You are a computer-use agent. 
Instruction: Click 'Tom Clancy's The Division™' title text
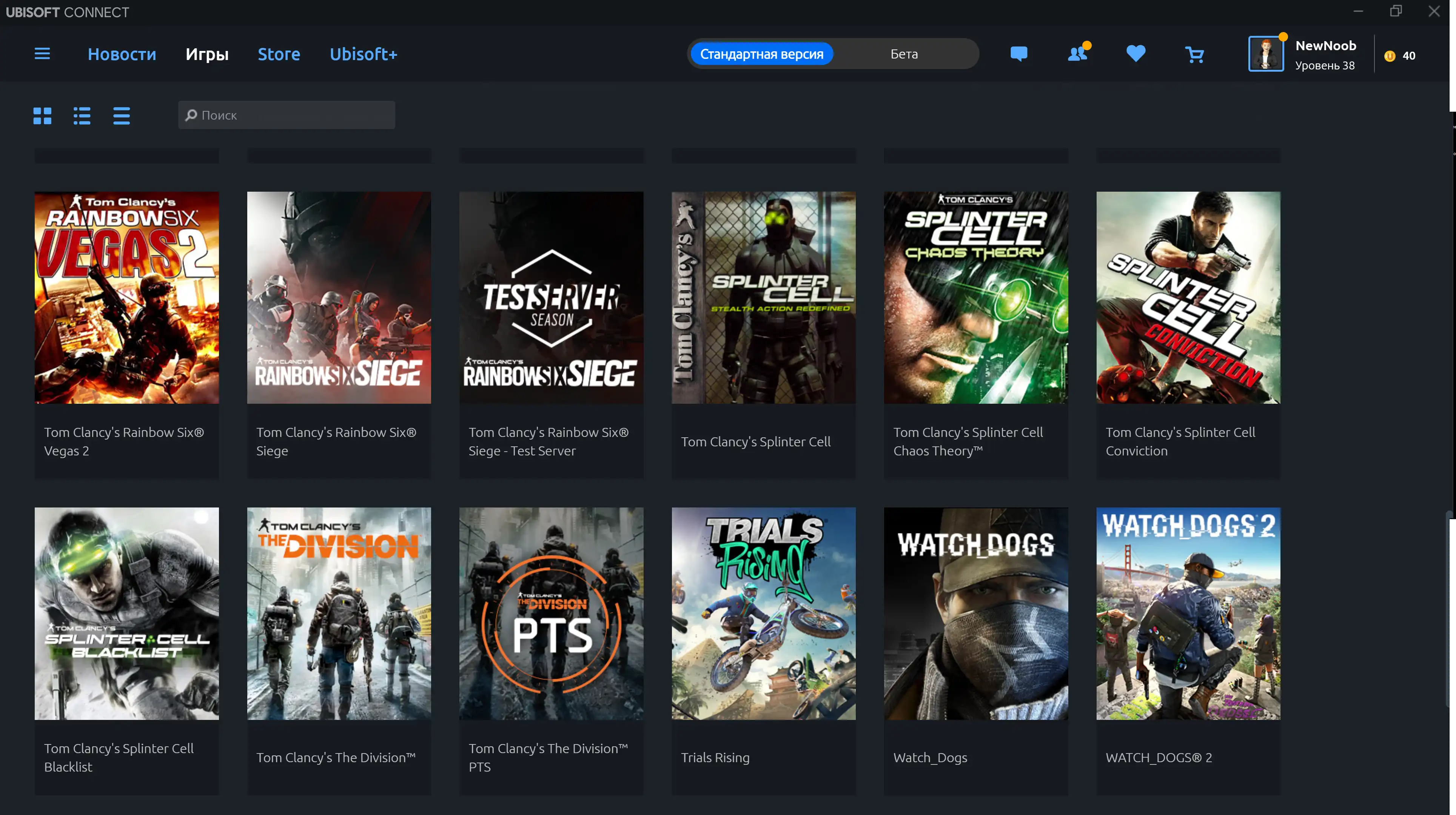coord(336,757)
